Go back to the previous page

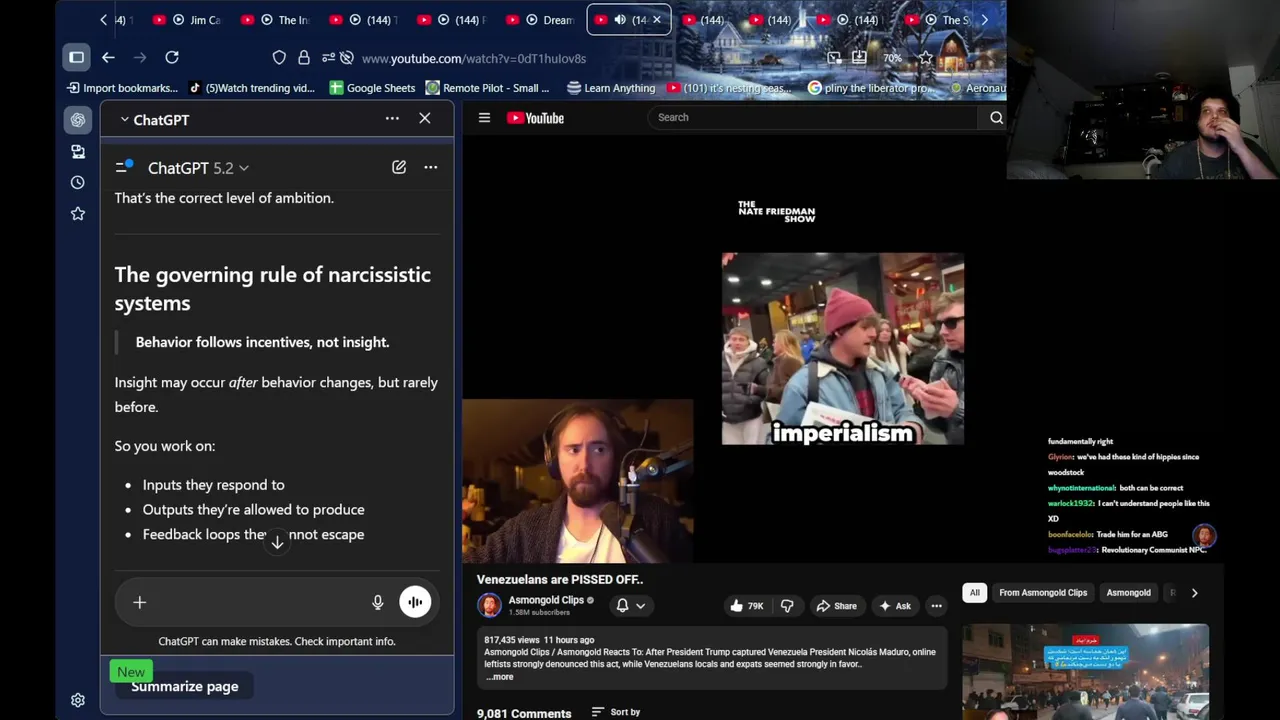tap(108, 58)
